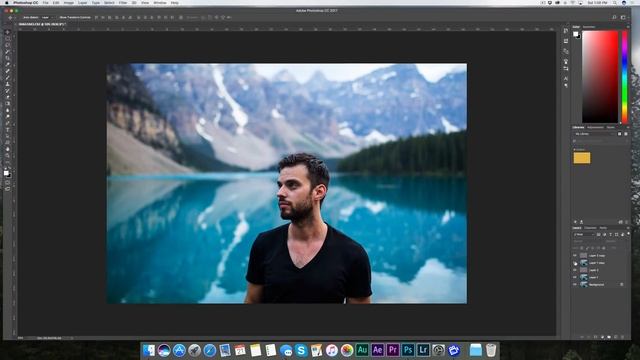Select the History Brush tool
640x360 pixels.
[x=8, y=90]
